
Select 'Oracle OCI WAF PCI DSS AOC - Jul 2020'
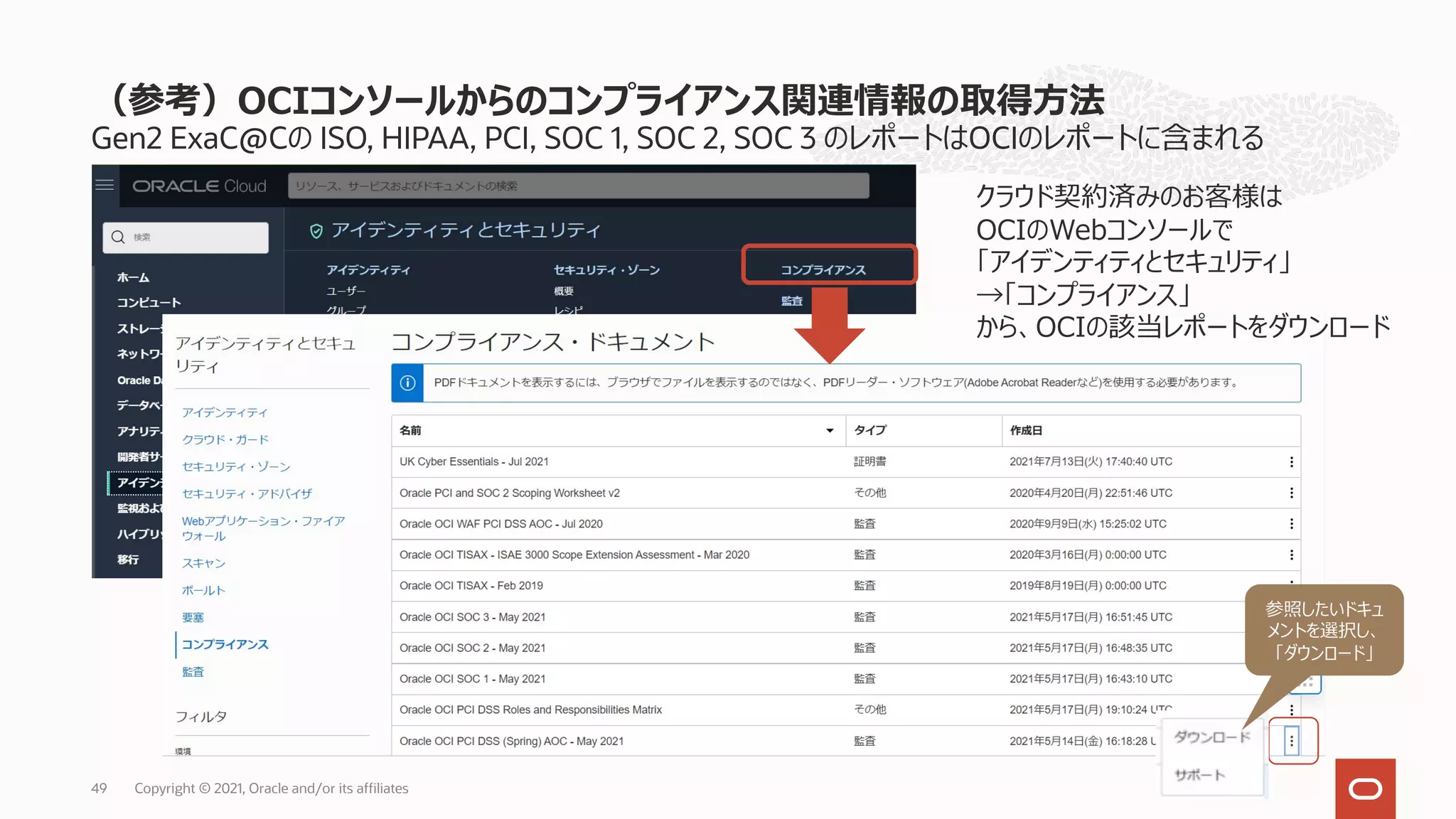(501, 524)
